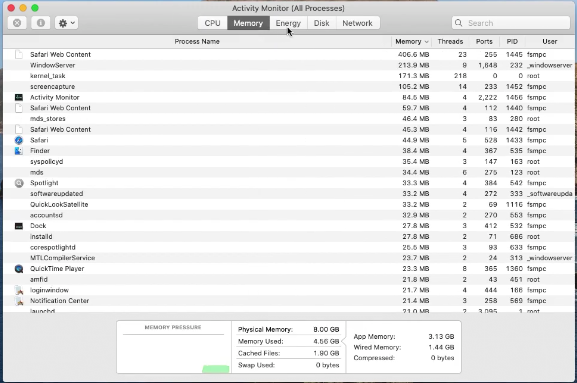
Task: Click the Wired Memory 1.44 GB value
Action: pyautogui.click(x=441, y=347)
